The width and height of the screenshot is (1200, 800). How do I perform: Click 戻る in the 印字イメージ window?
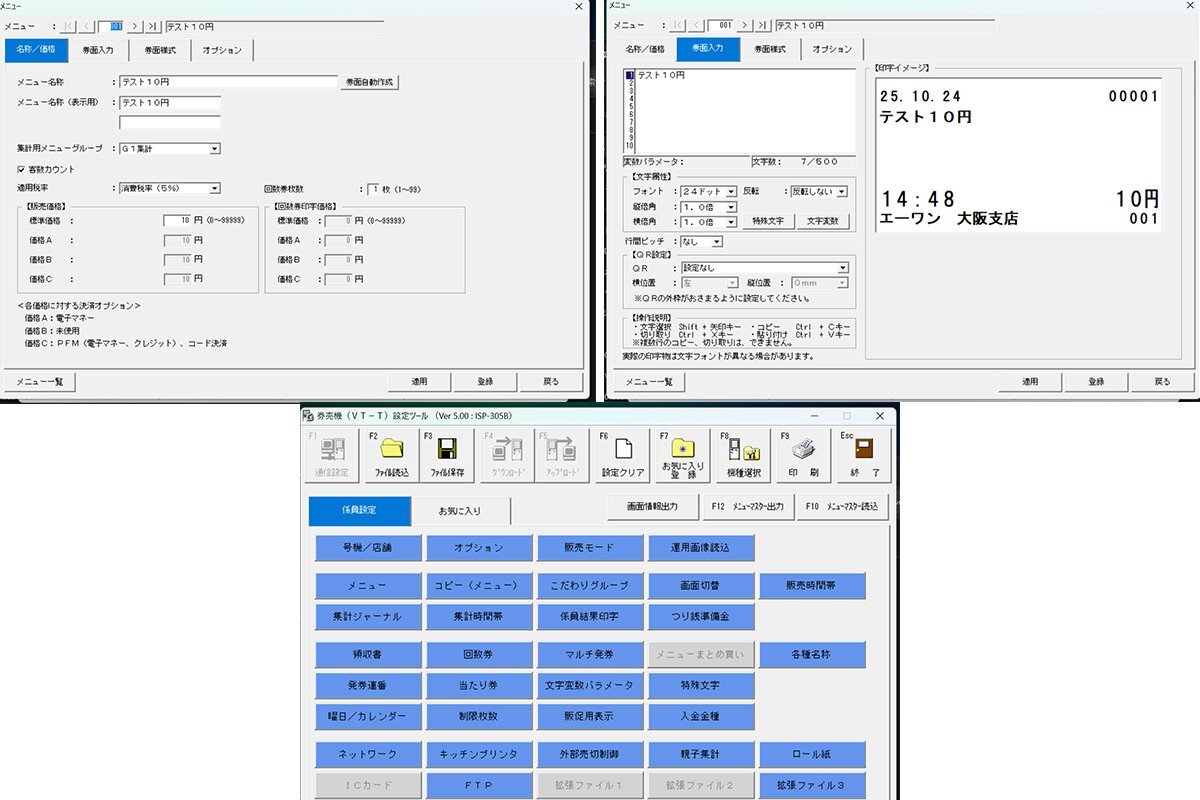[x=1162, y=381]
